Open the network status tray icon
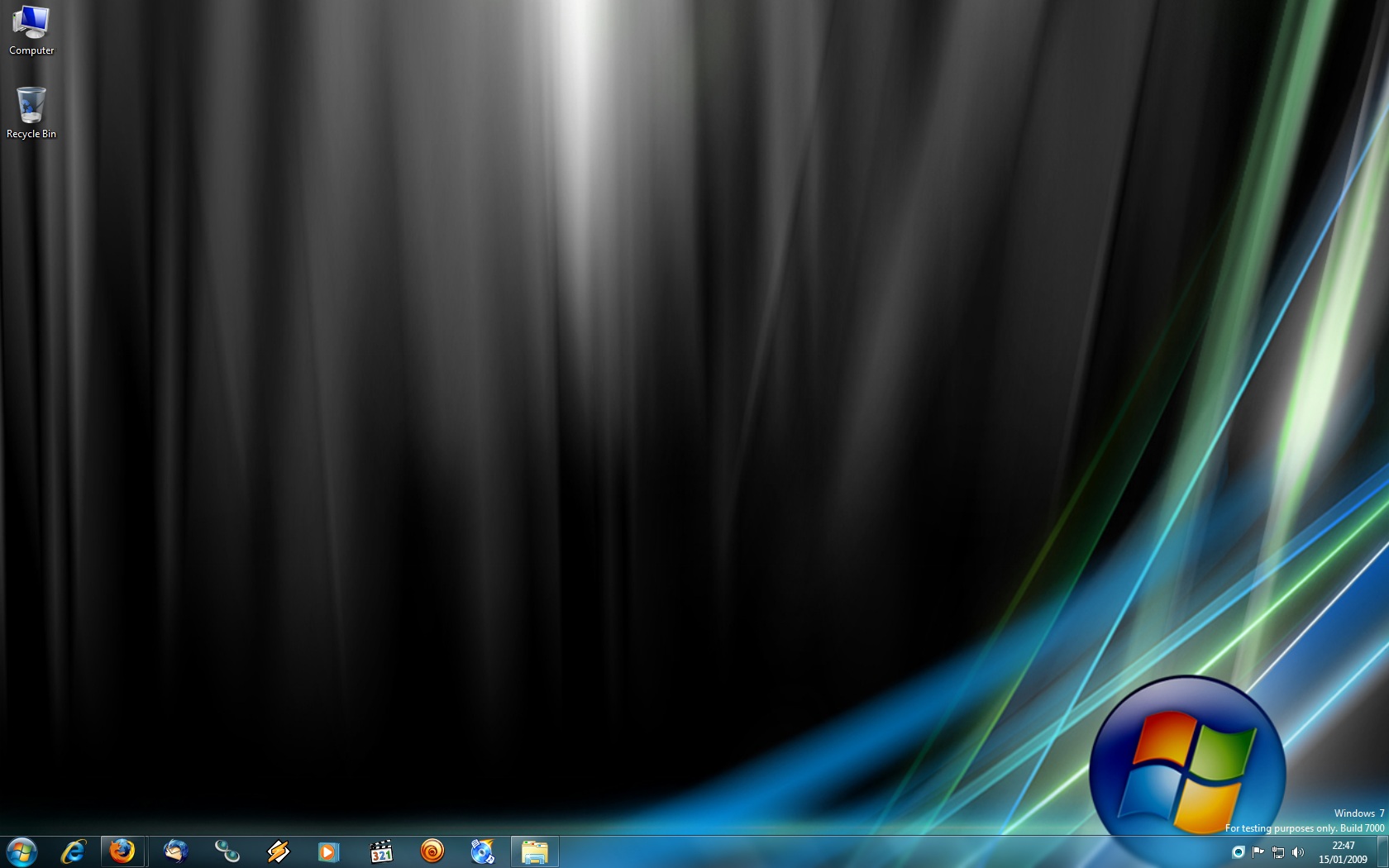This screenshot has height=868, width=1389. click(x=1278, y=852)
